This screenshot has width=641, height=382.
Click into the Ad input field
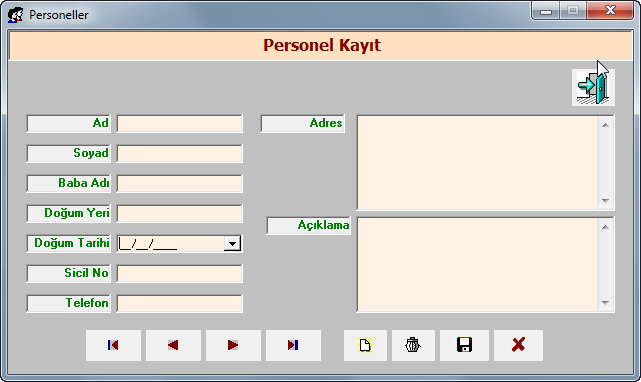point(179,124)
